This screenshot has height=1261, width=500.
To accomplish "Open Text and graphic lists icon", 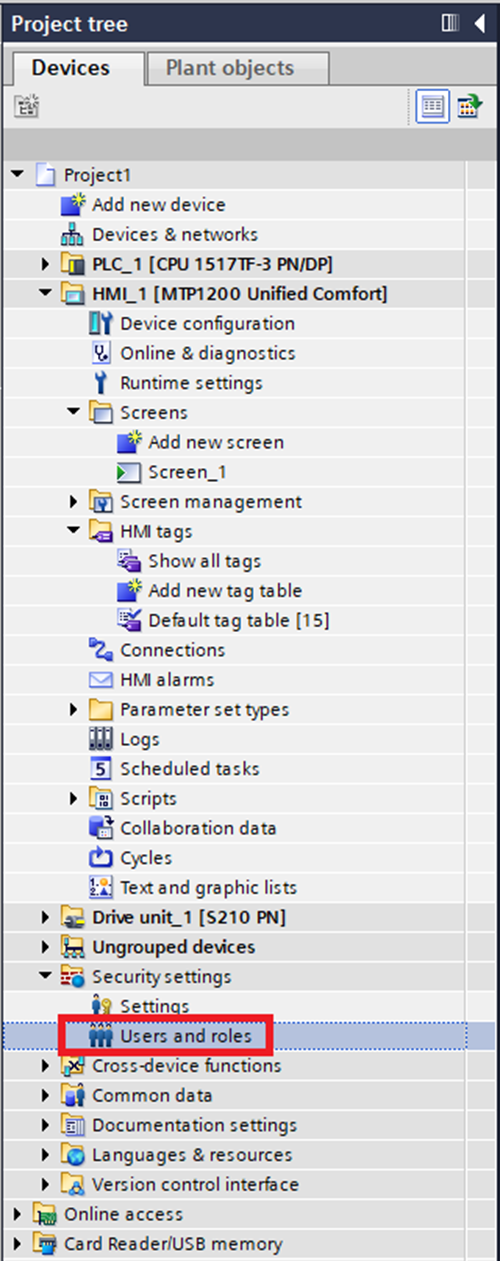I will pos(102,887).
